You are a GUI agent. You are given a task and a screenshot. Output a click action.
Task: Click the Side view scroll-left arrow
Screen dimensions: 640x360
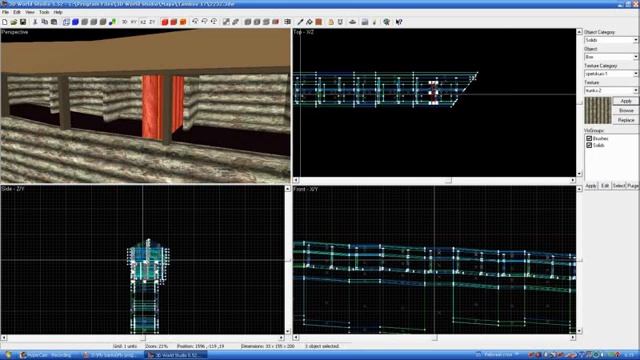(4, 338)
